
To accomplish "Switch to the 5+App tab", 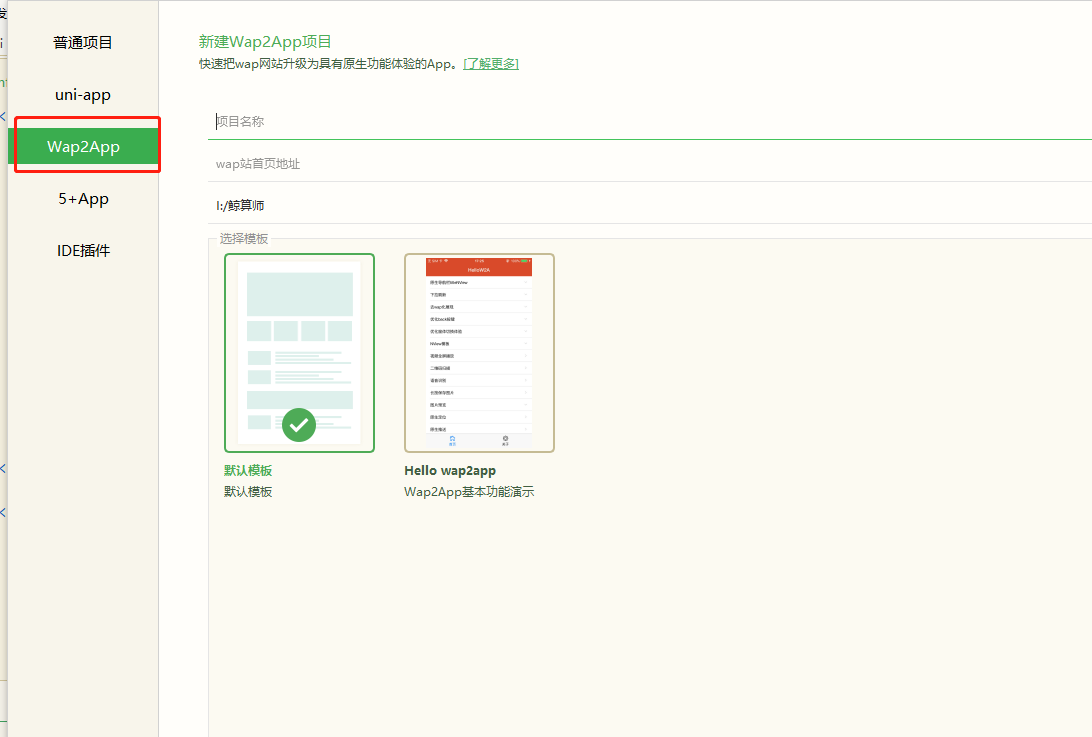I will click(83, 198).
